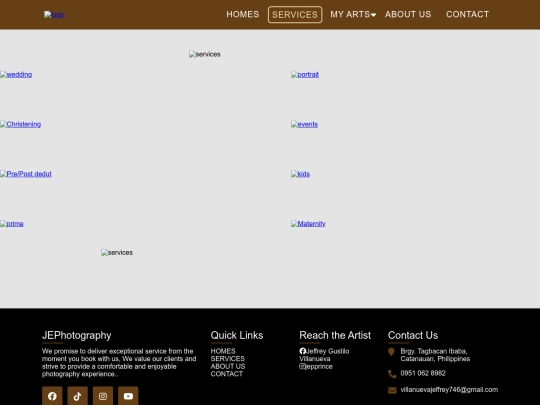Go to HOMES in the top navigation
Screen dimensions: 540x405
click(x=243, y=14)
